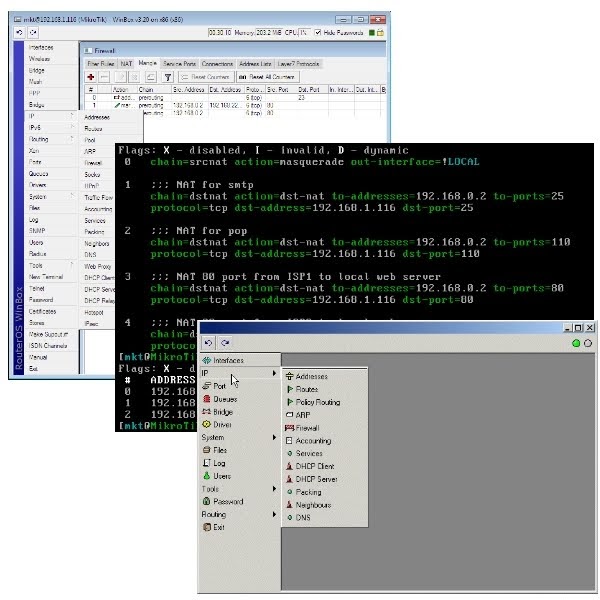Click the uptime field showing 00:30:10
Screen dimensions: 600x600
[x=220, y=33]
